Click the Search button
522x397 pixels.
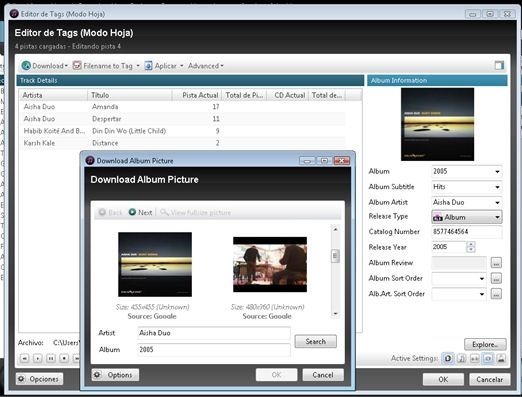pos(316,341)
